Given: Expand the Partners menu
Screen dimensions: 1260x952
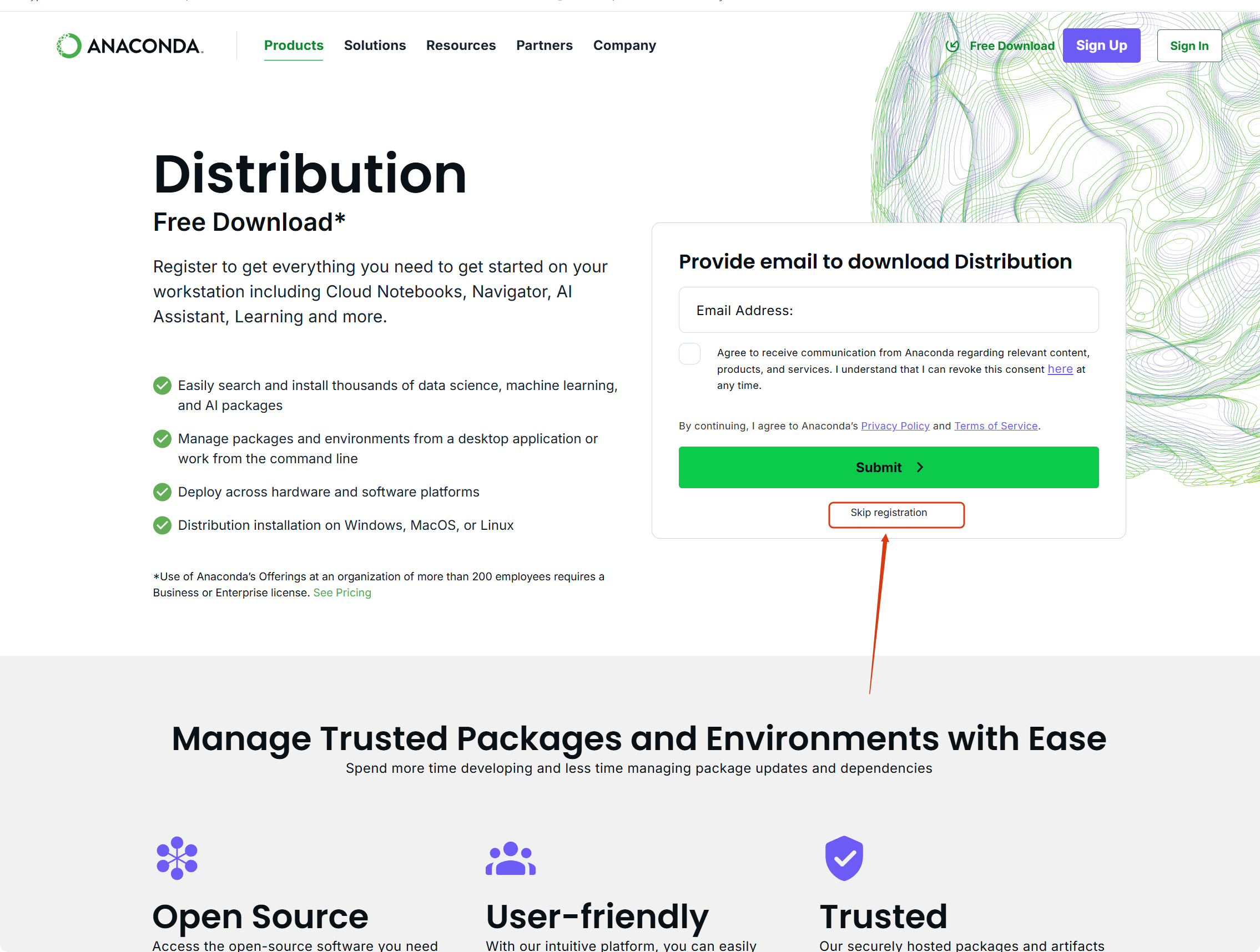Looking at the screenshot, I should pos(544,45).
